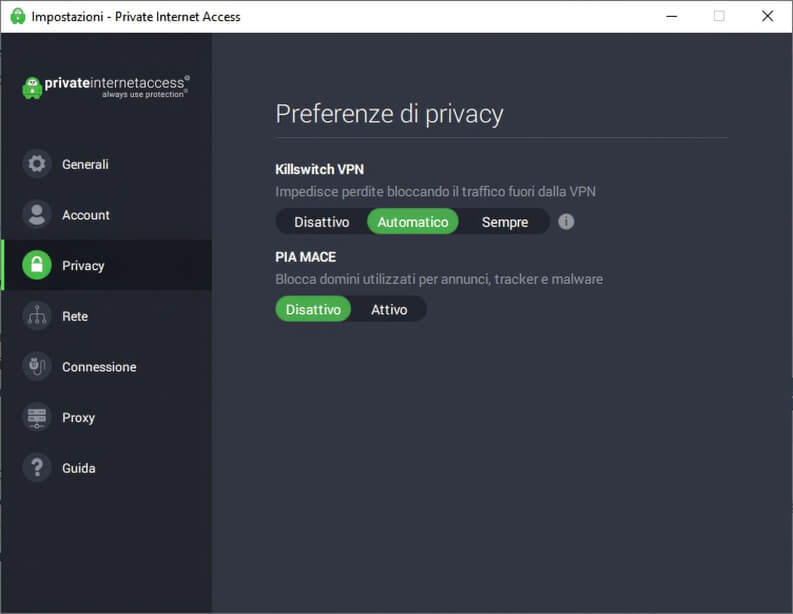The width and height of the screenshot is (793, 614).
Task: Go to the Account section
Action: (x=107, y=214)
